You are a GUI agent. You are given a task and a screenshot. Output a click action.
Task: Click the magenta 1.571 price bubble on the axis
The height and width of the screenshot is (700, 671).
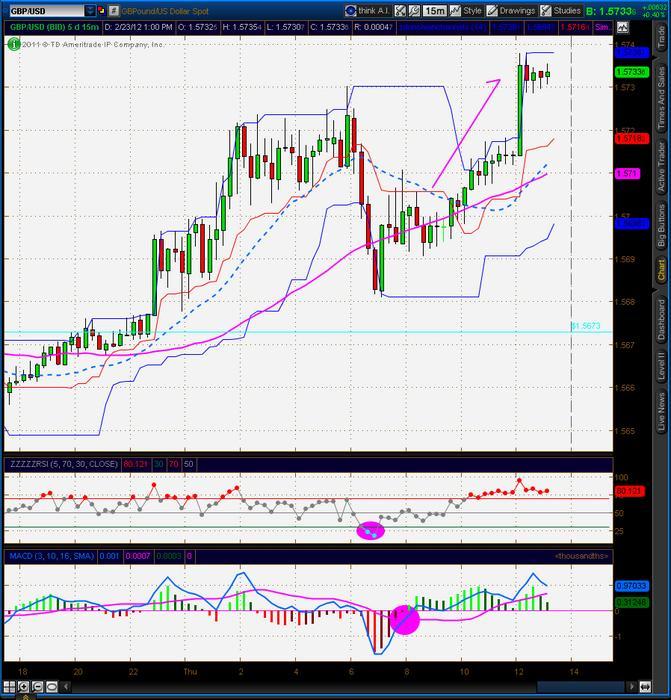(628, 173)
